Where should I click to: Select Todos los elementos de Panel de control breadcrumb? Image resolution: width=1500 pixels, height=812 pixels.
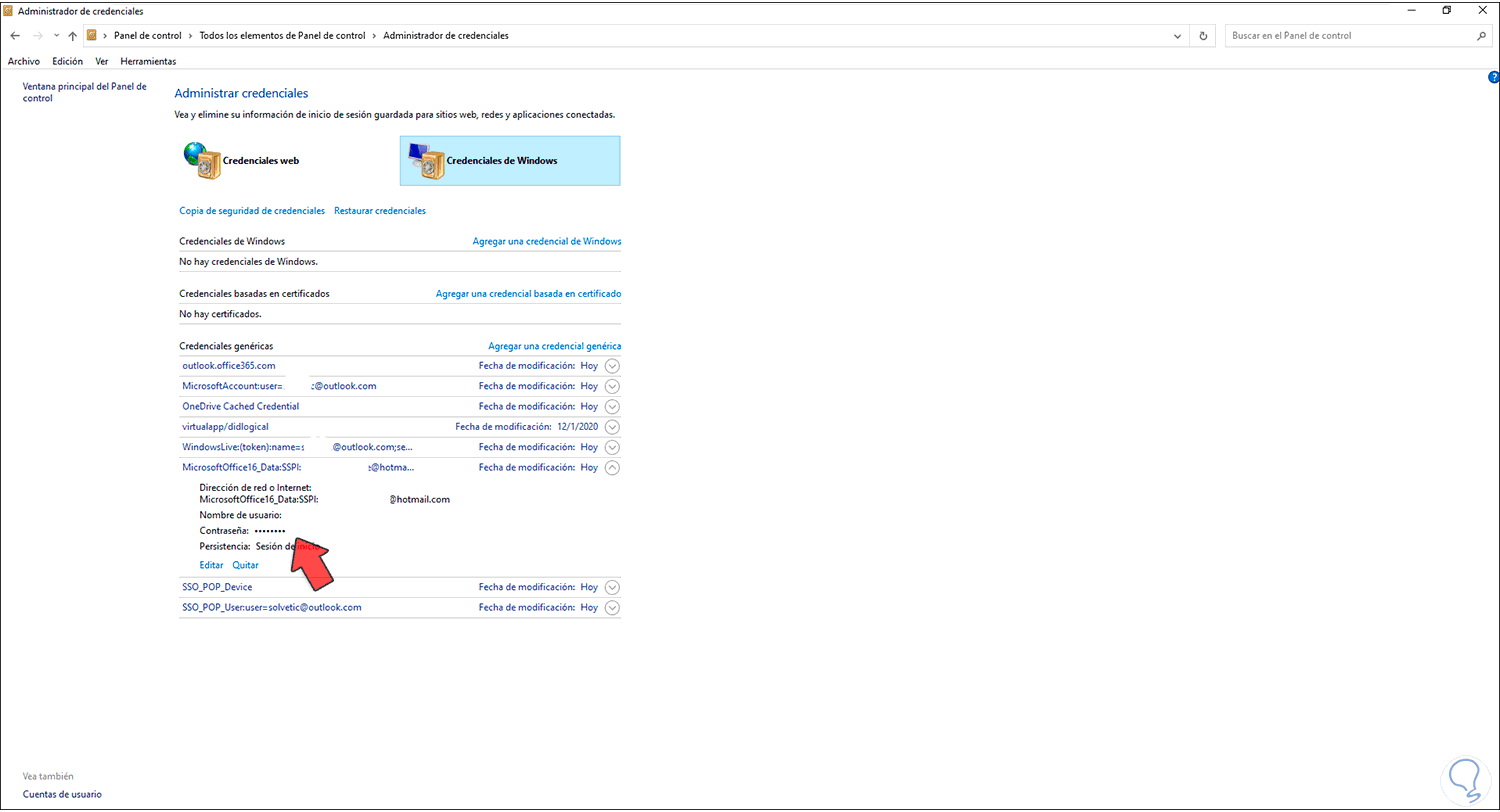click(282, 36)
